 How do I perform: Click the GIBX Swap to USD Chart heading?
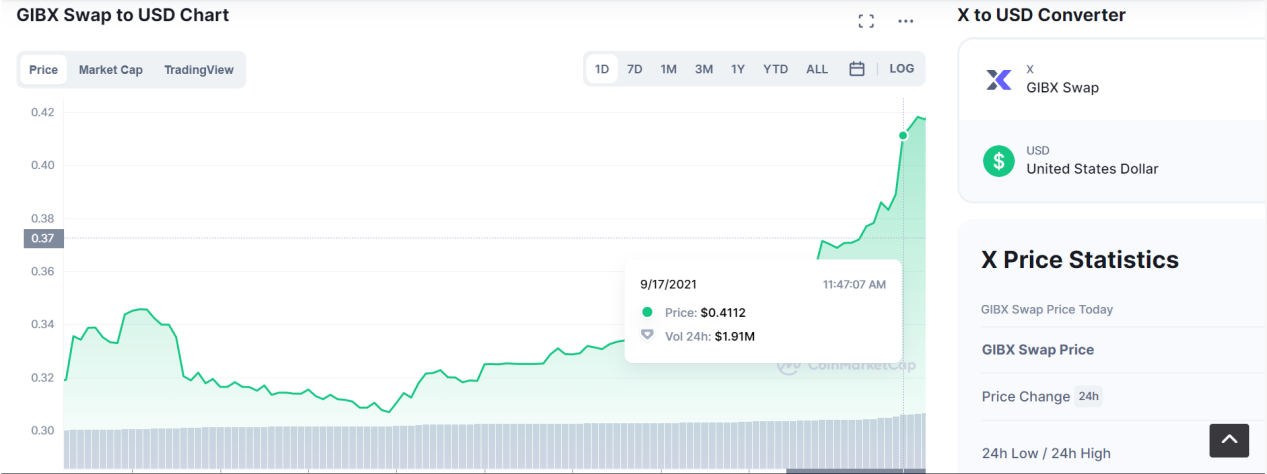[123, 15]
